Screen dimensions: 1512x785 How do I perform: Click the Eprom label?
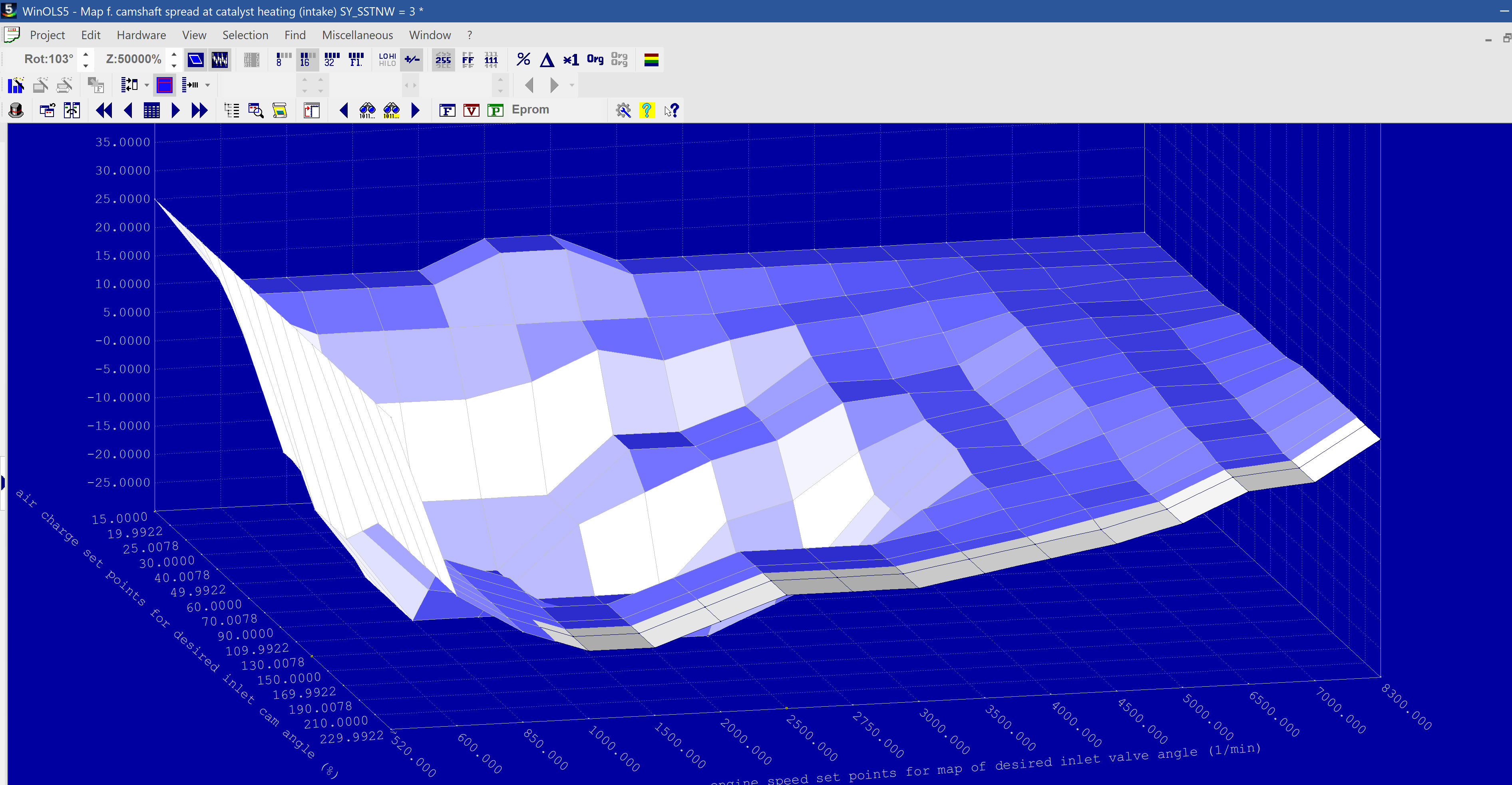tap(530, 110)
